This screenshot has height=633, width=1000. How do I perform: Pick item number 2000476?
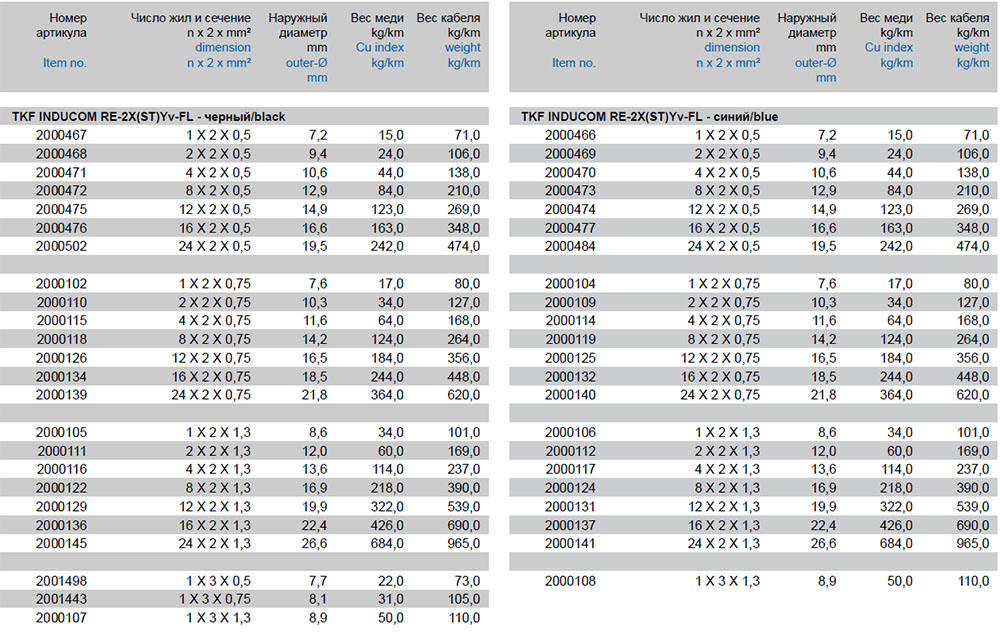[x=61, y=228]
